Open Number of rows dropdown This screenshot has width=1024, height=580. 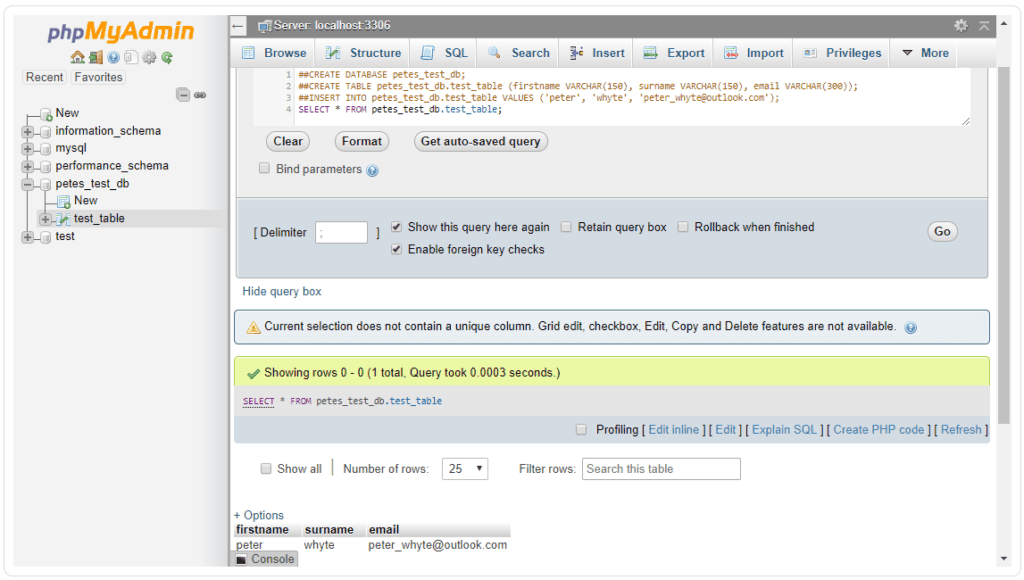coord(465,468)
